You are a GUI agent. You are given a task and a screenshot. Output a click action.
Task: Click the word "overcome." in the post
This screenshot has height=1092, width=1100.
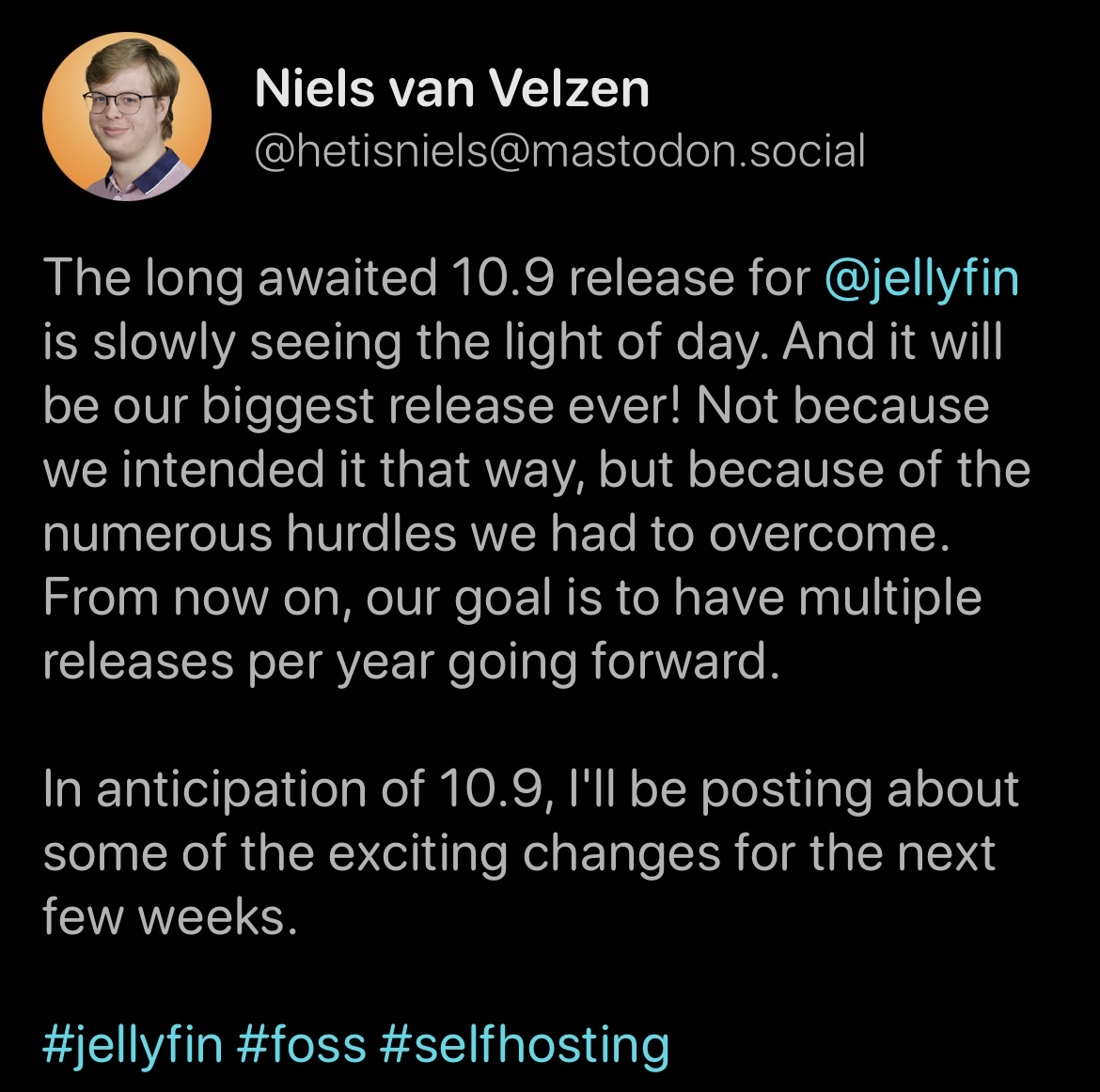point(829,534)
